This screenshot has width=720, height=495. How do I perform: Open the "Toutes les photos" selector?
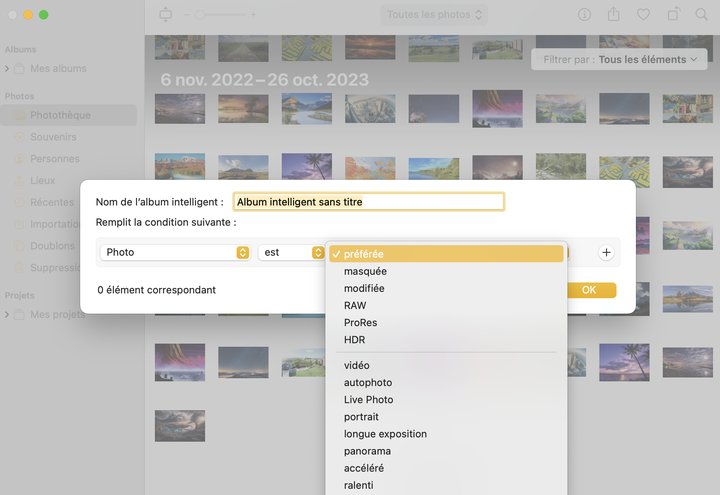click(x=435, y=15)
